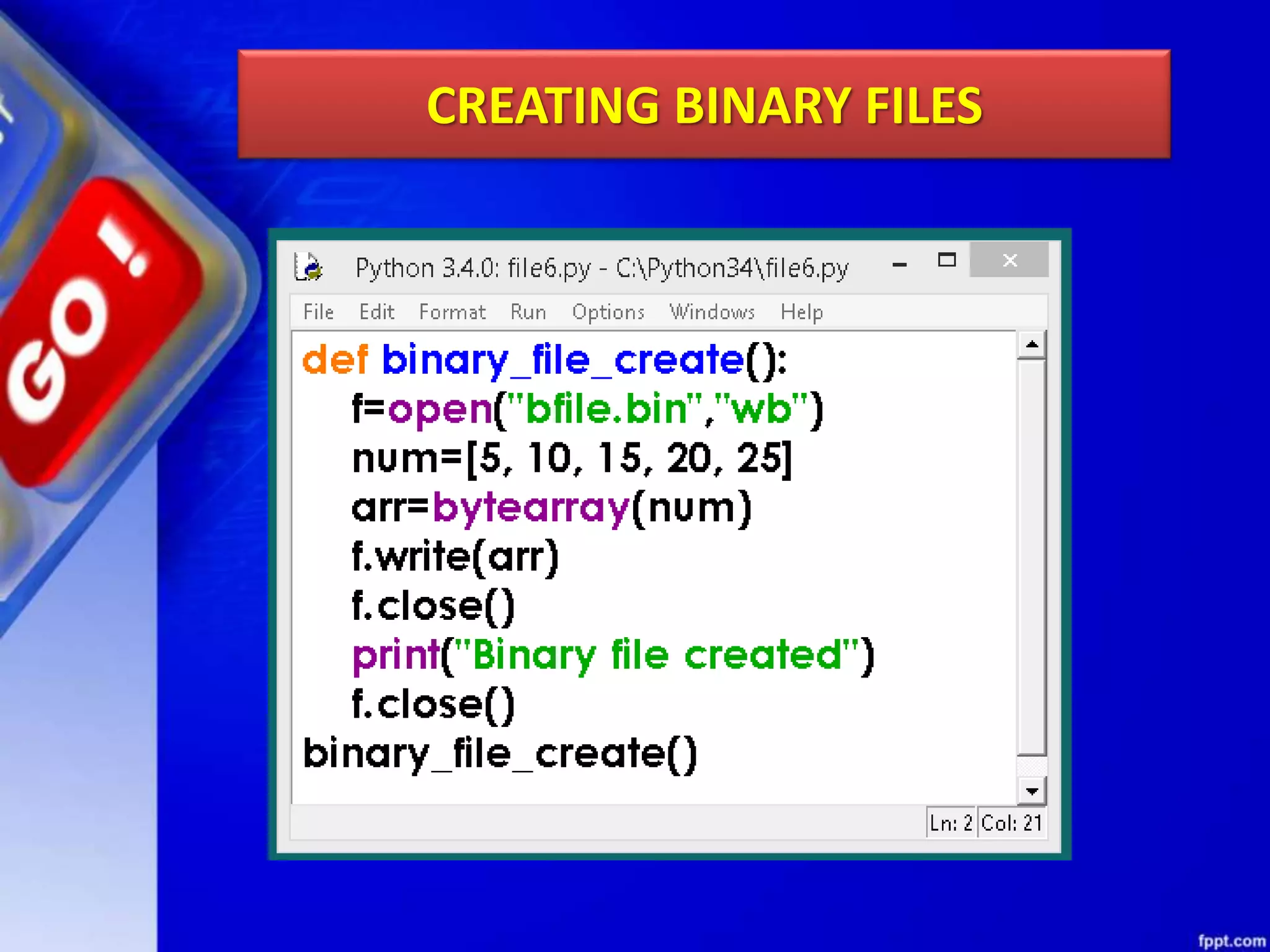Maximize the file6.py editor window

(x=947, y=260)
